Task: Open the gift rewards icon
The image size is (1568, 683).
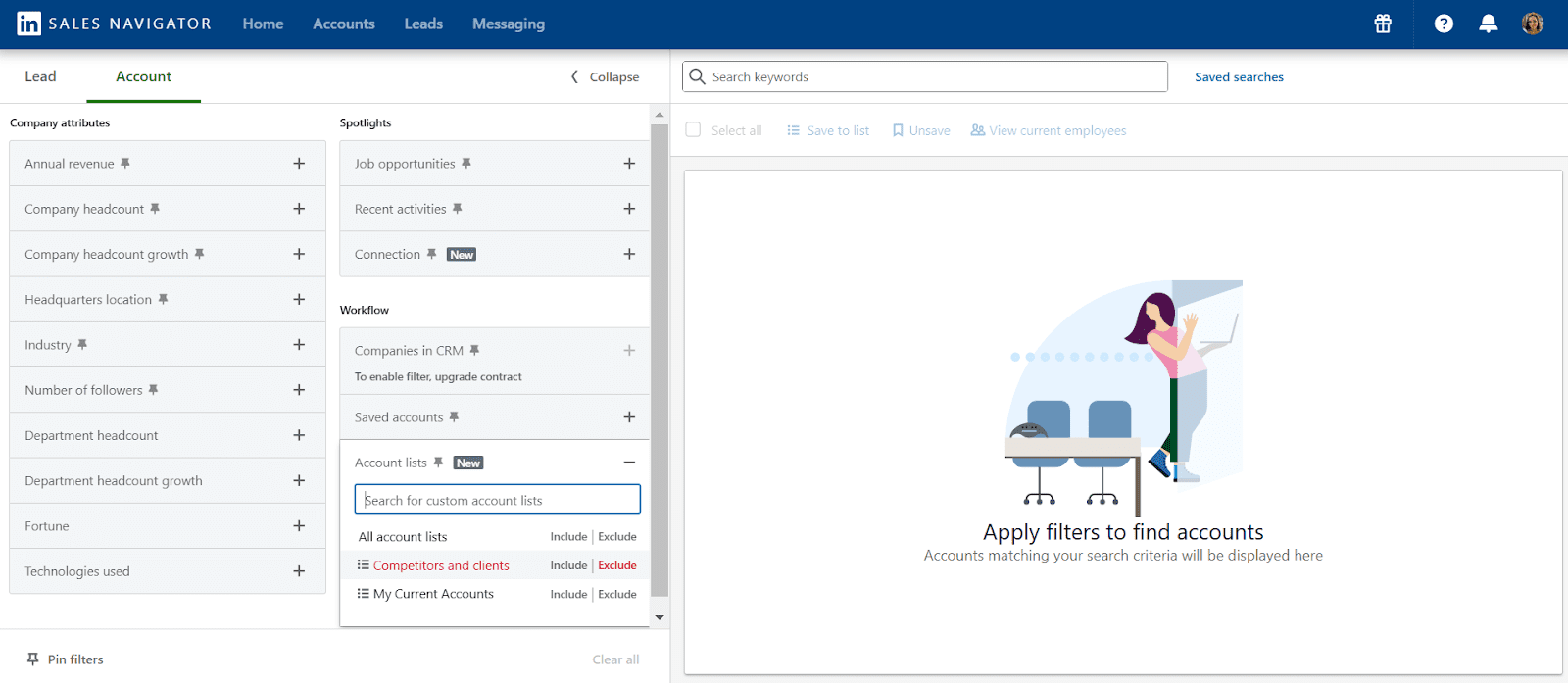Action: coord(1383,24)
